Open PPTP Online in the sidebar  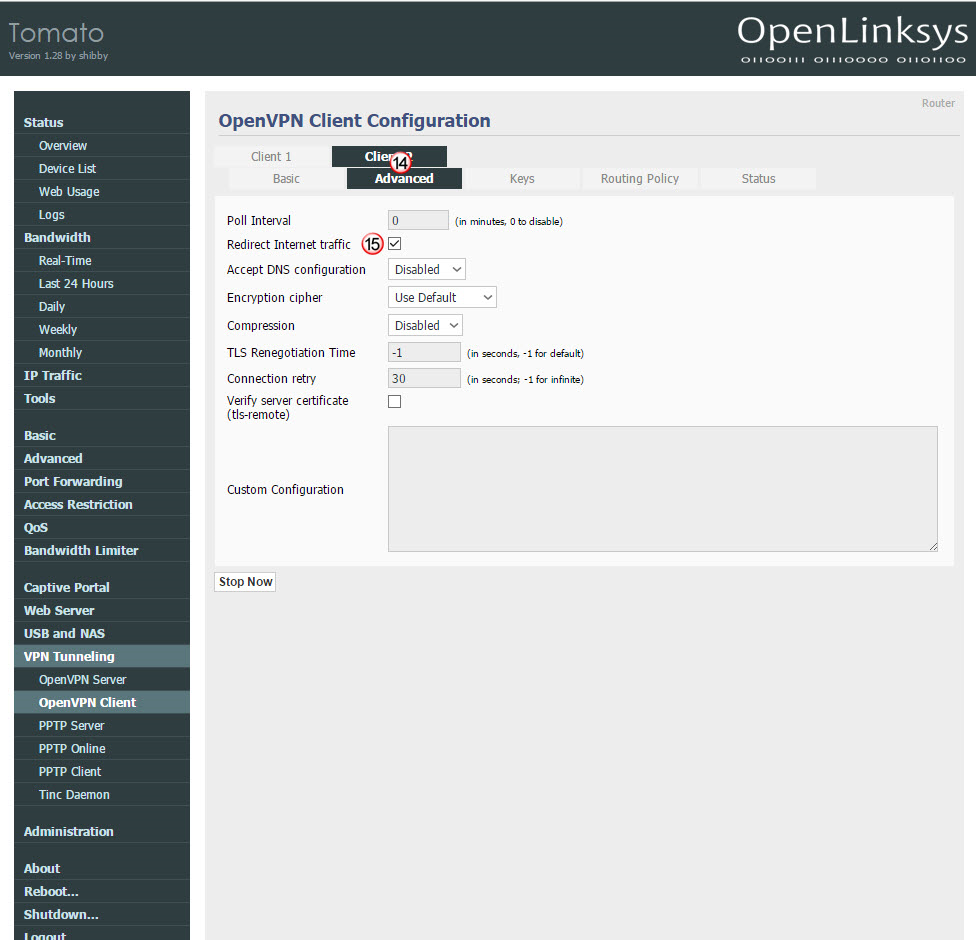tap(102, 748)
